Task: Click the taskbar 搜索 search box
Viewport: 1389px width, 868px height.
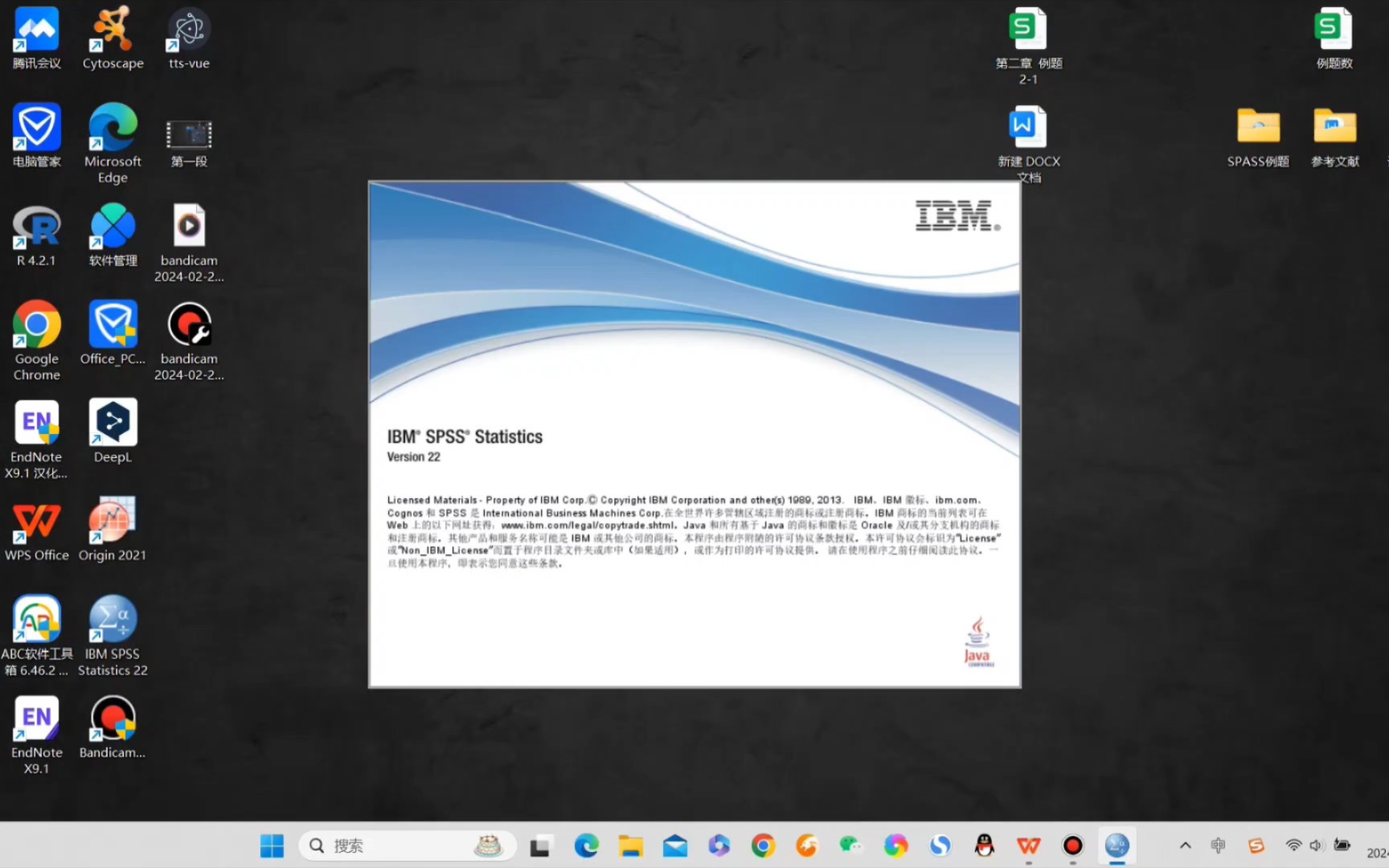Action: tap(408, 845)
